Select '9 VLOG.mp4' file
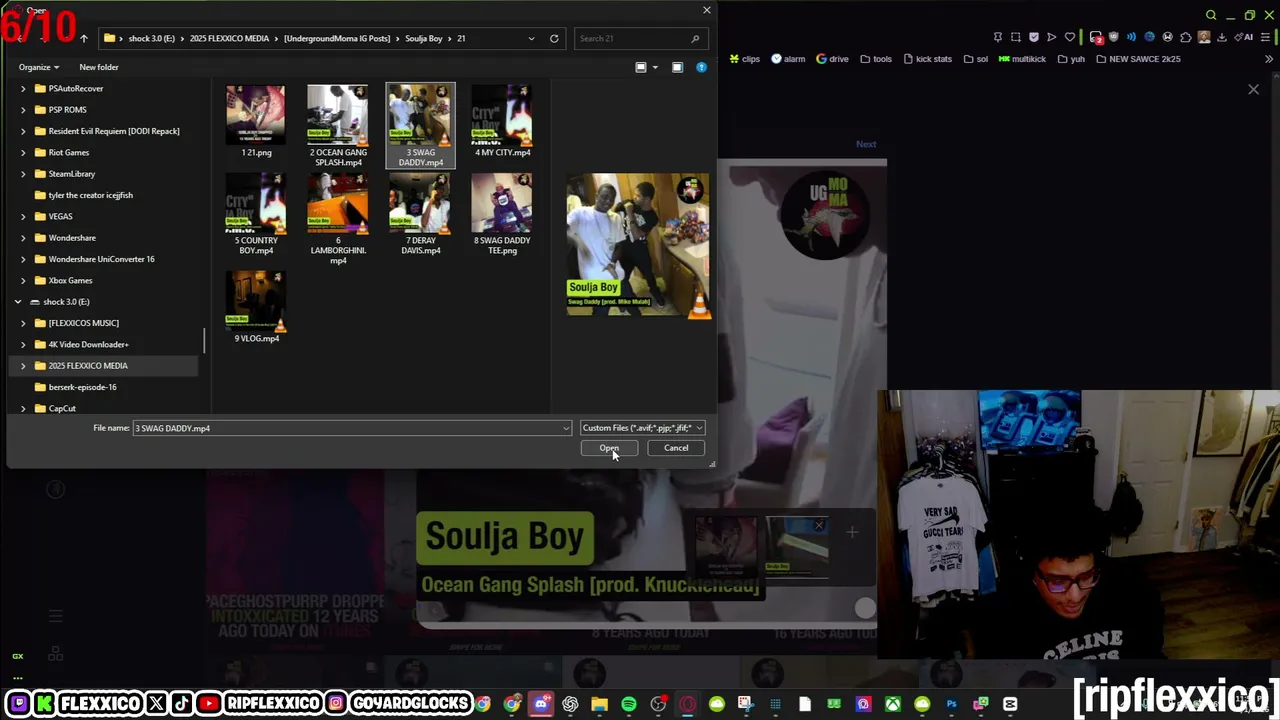This screenshot has width=1280, height=720. (256, 307)
